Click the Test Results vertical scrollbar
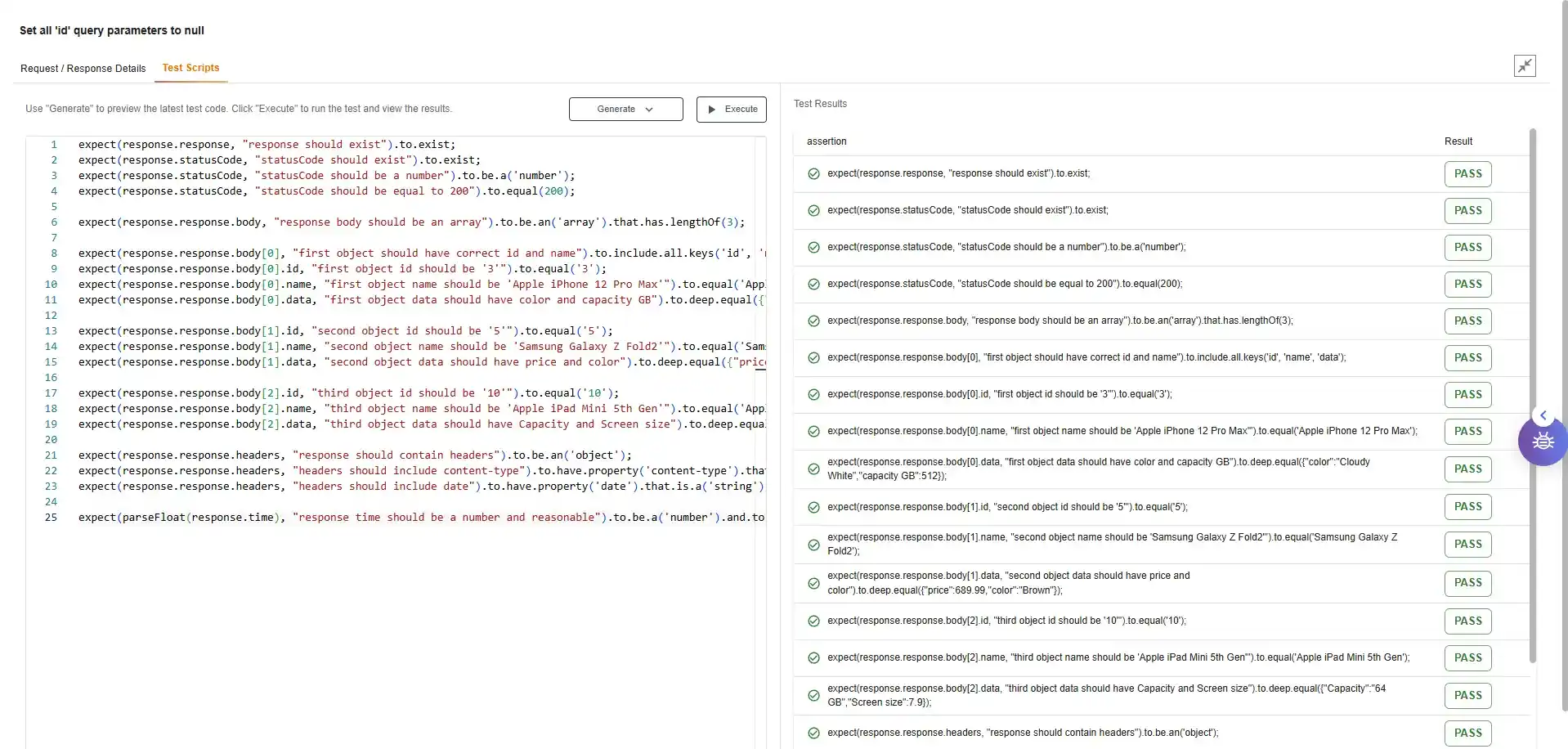Image resolution: width=1568 pixels, height=749 pixels. point(1532,392)
